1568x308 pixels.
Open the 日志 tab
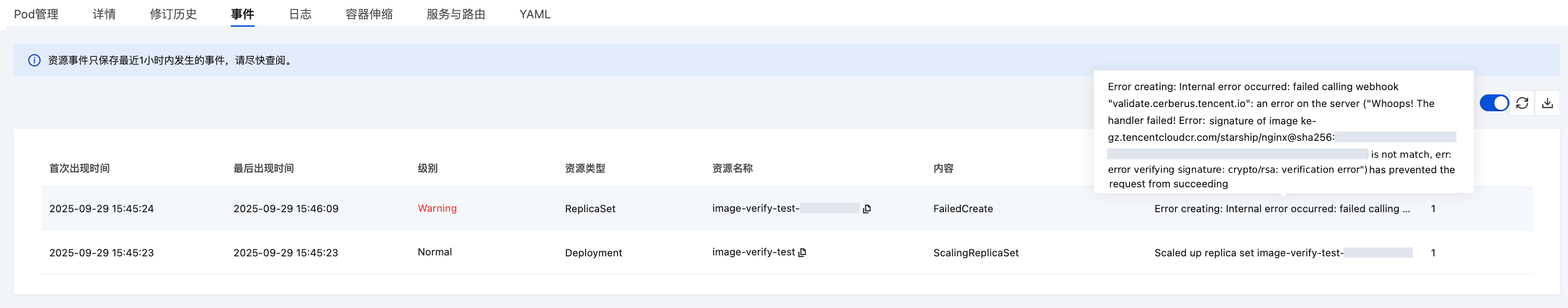(300, 14)
